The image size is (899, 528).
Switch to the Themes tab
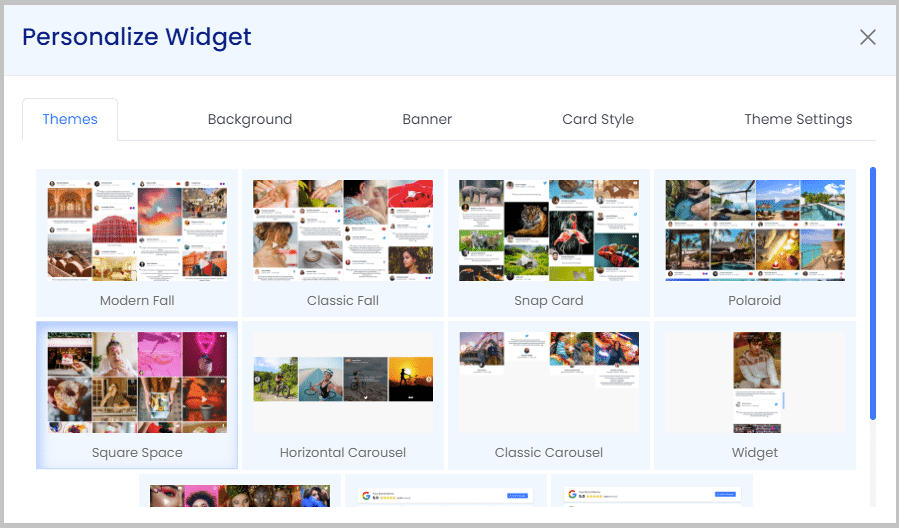(70, 119)
